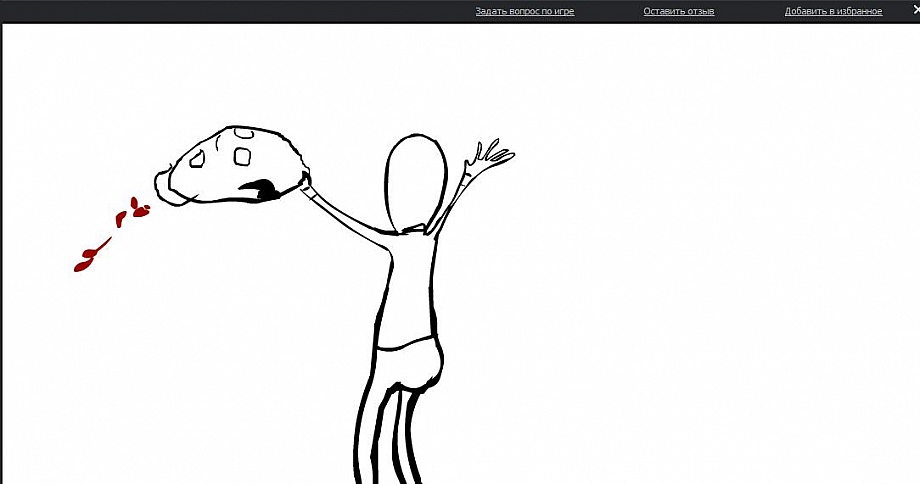920x484 pixels.
Task: Click "Добавить в избранное" link
Action: [833, 11]
